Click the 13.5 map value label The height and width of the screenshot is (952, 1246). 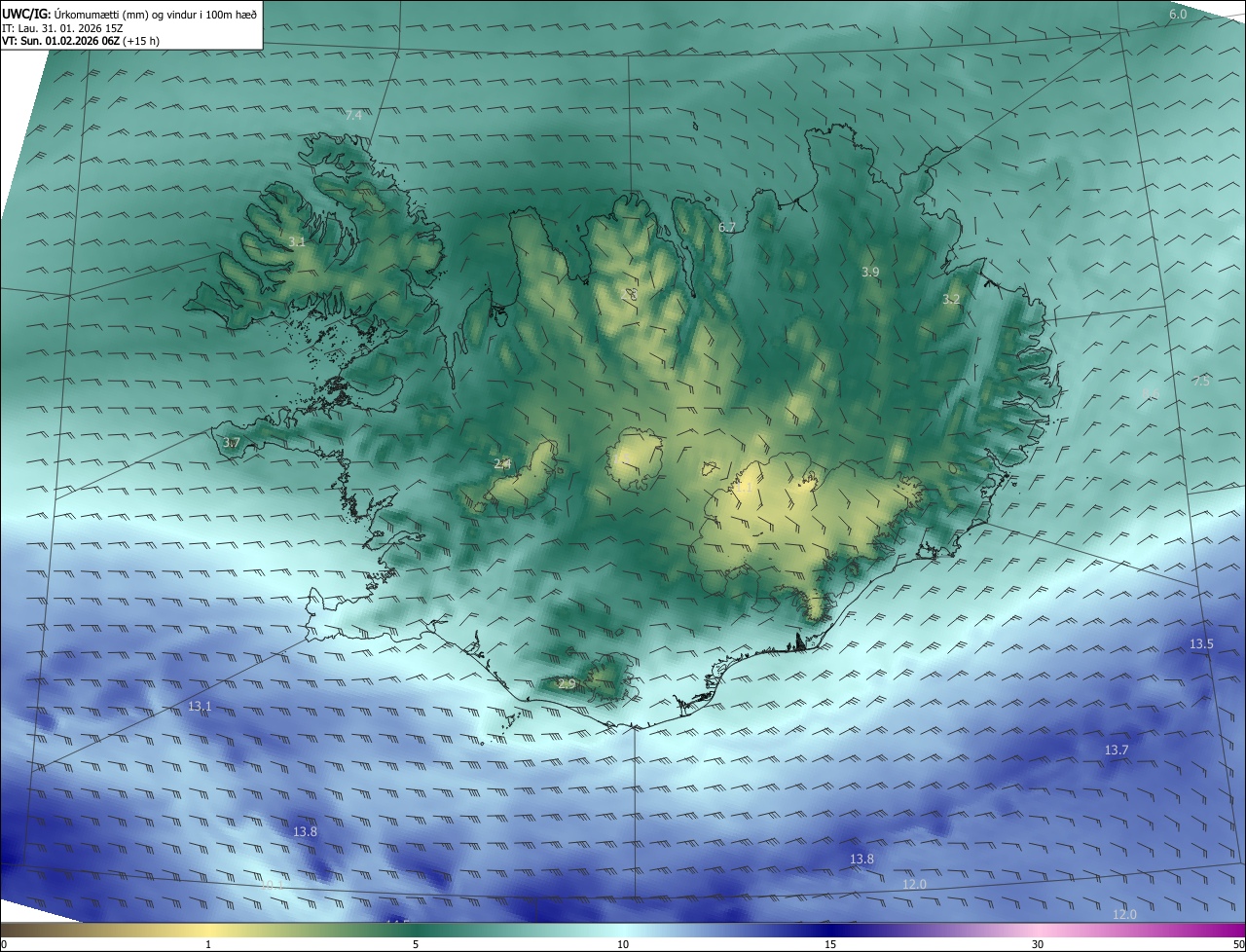(x=1202, y=644)
